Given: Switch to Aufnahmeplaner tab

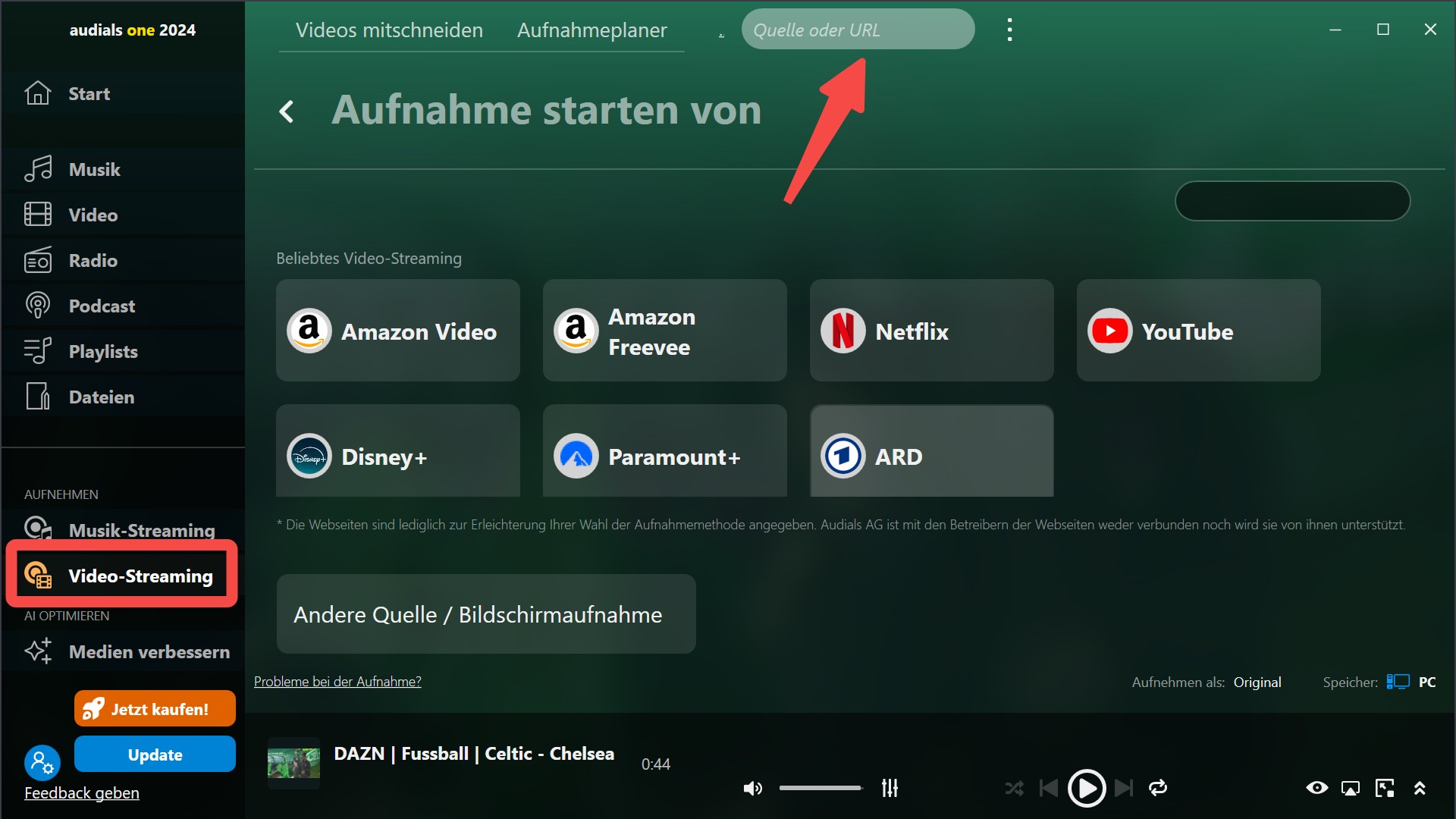Looking at the screenshot, I should [592, 30].
